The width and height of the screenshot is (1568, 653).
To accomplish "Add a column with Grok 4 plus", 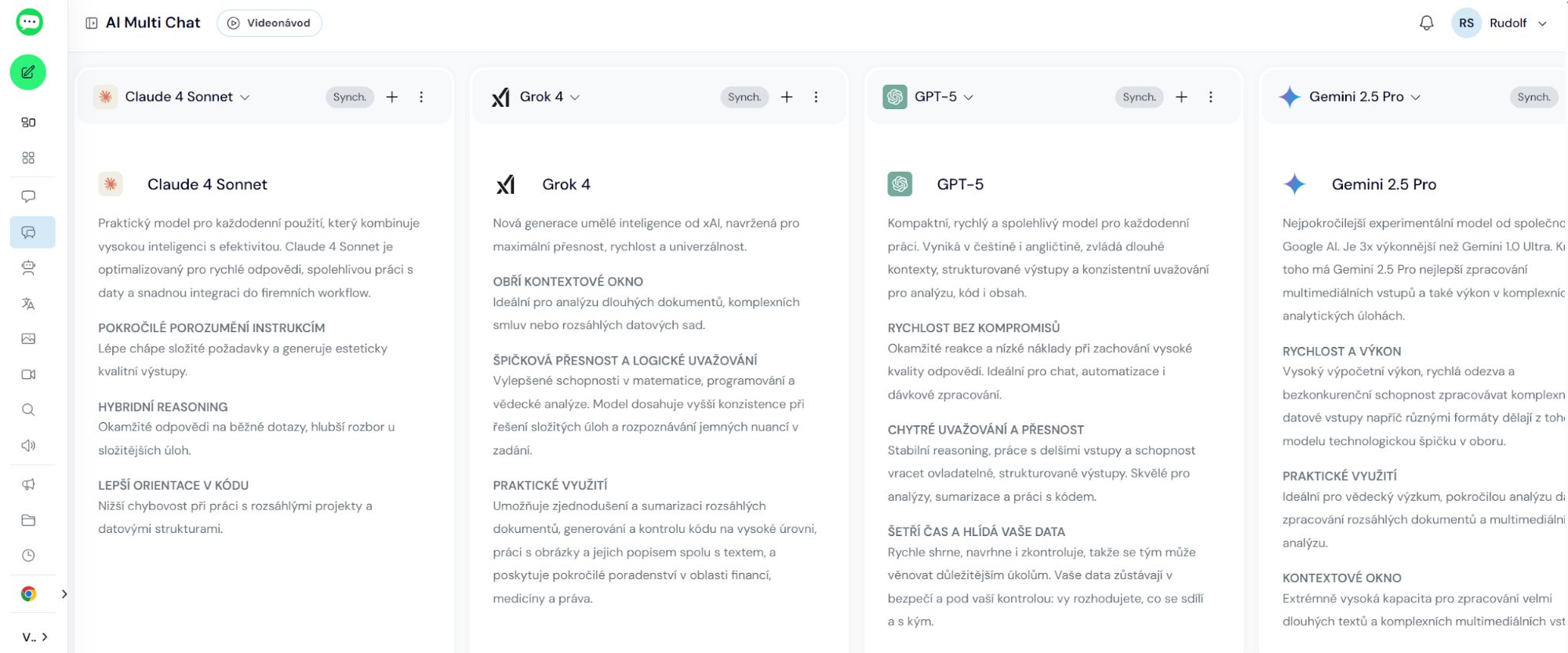I will click(x=787, y=97).
